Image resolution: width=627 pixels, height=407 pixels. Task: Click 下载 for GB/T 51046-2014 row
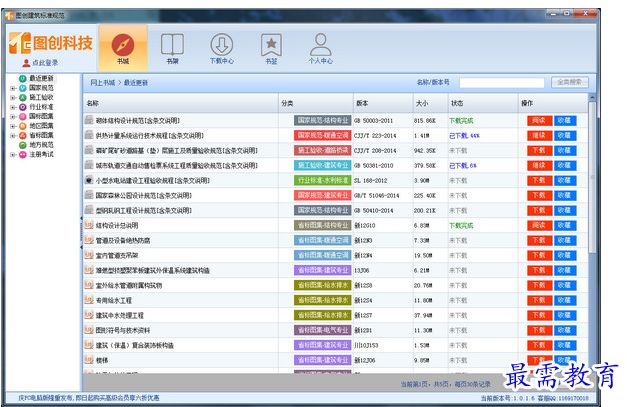[539, 196]
